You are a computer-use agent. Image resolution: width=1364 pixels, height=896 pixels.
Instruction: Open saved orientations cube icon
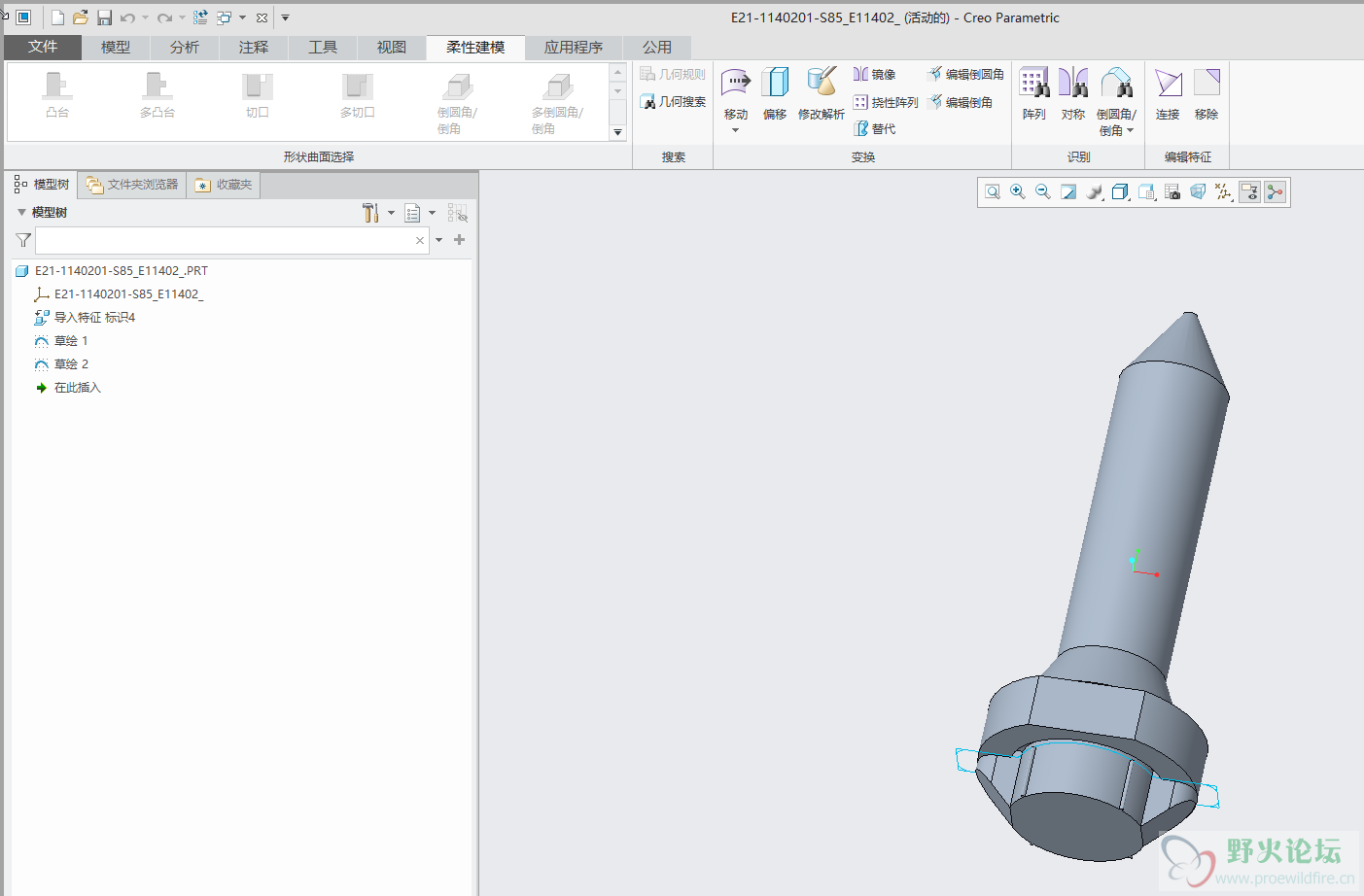click(x=1146, y=192)
